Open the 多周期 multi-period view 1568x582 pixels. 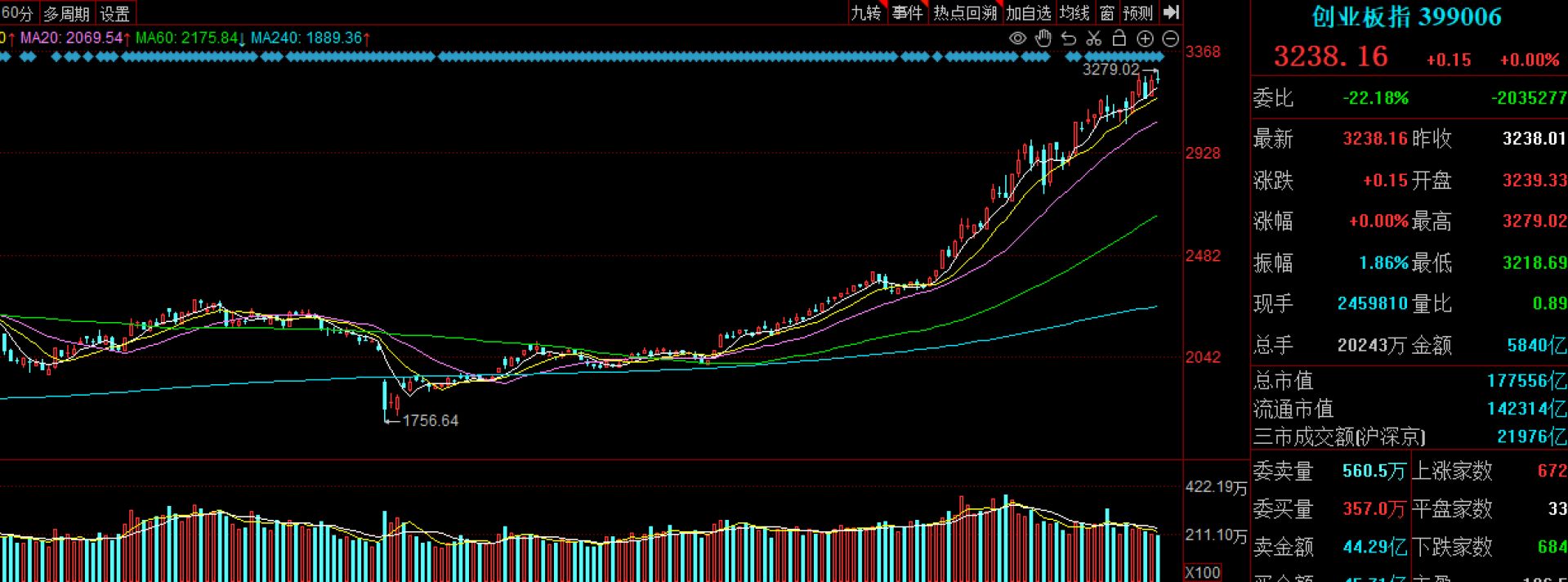pos(66,13)
